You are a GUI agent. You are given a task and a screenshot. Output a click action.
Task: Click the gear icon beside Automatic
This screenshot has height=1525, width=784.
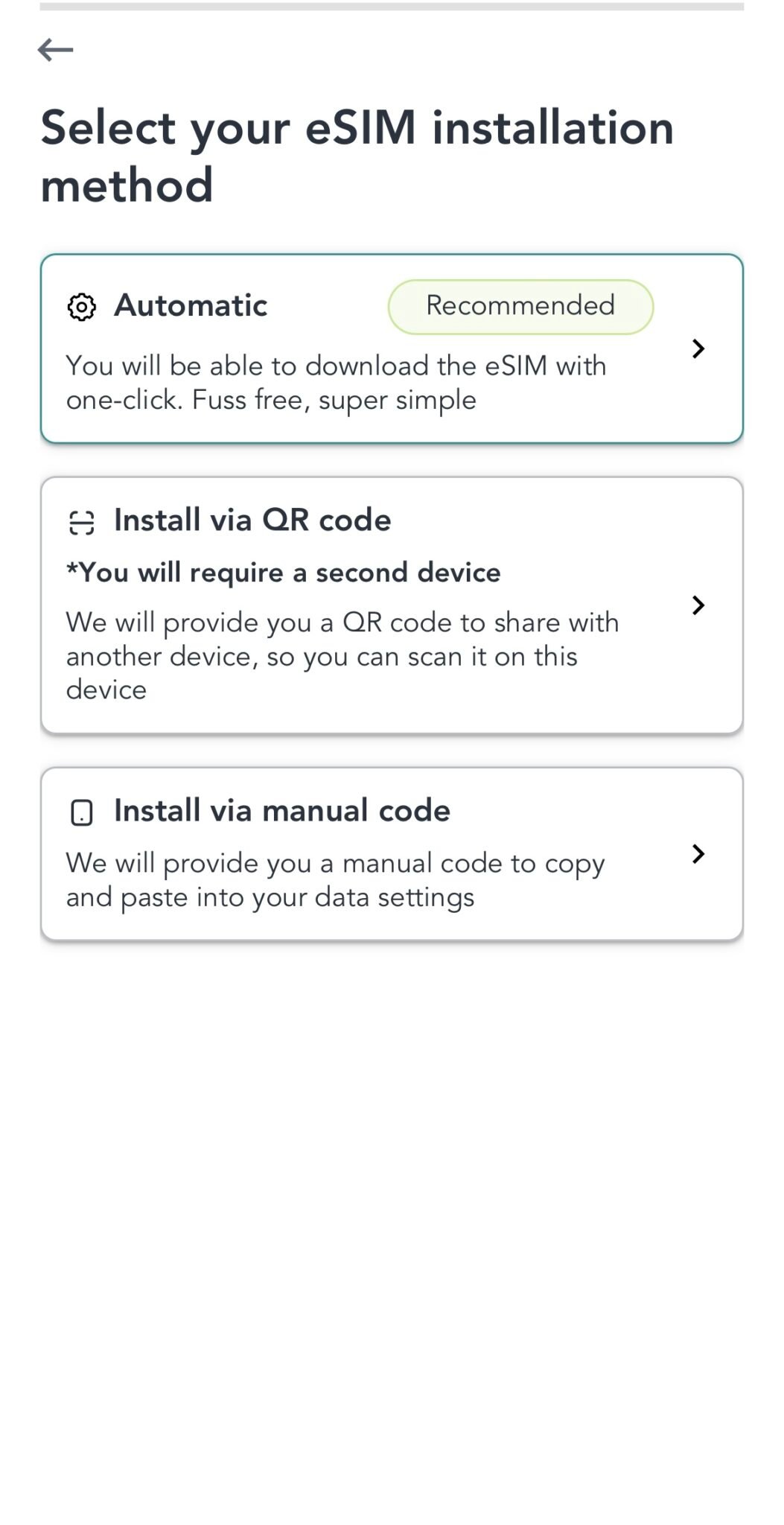point(82,307)
